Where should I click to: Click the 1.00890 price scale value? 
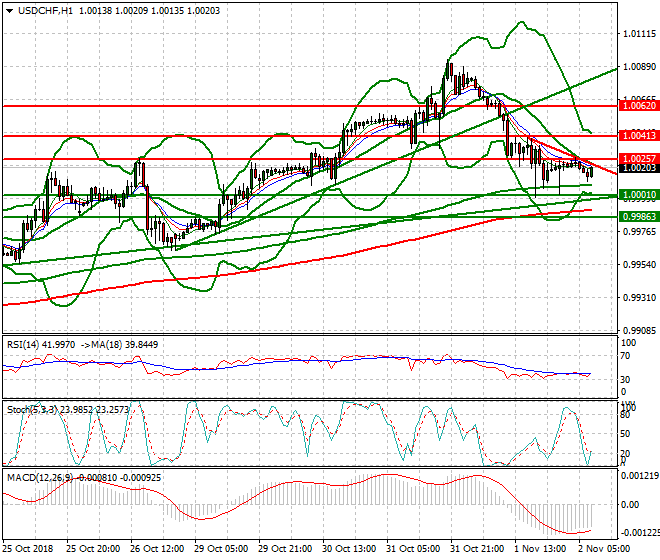[x=639, y=67]
